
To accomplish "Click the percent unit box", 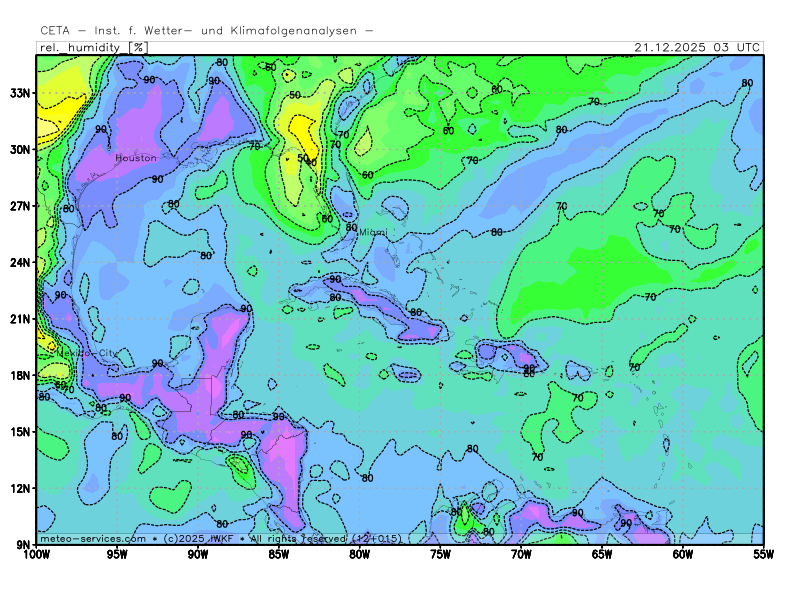I will 139,47.
